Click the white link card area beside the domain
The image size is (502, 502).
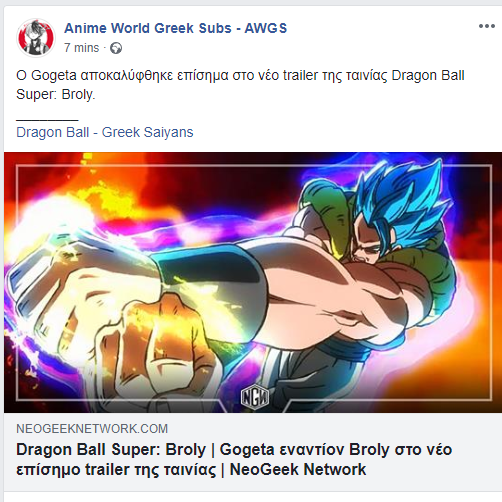[x=333, y=429]
